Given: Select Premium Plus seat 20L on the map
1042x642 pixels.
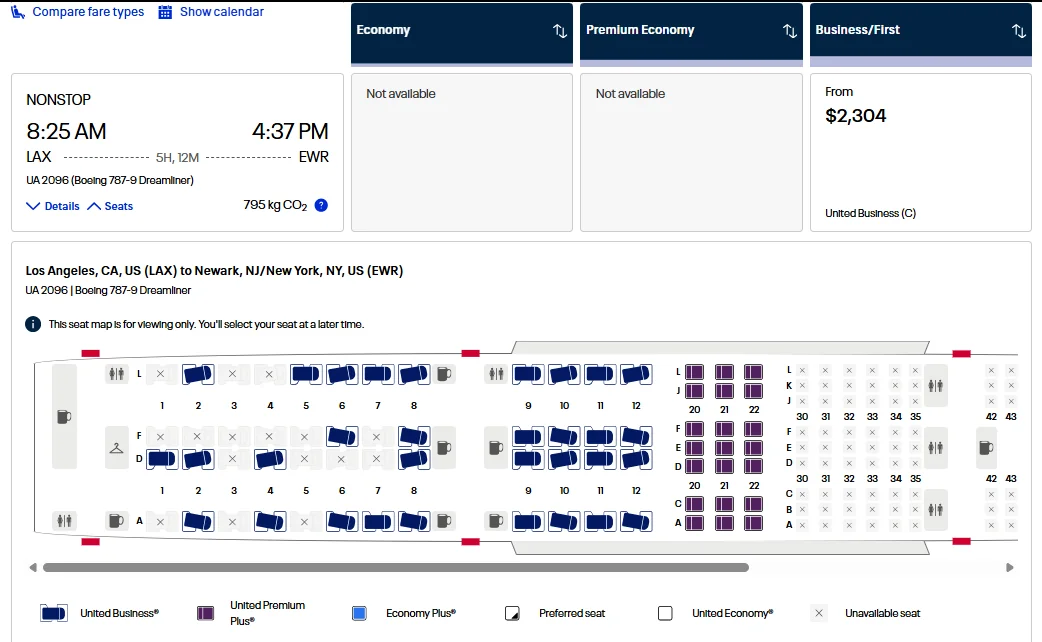Looking at the screenshot, I should [694, 372].
